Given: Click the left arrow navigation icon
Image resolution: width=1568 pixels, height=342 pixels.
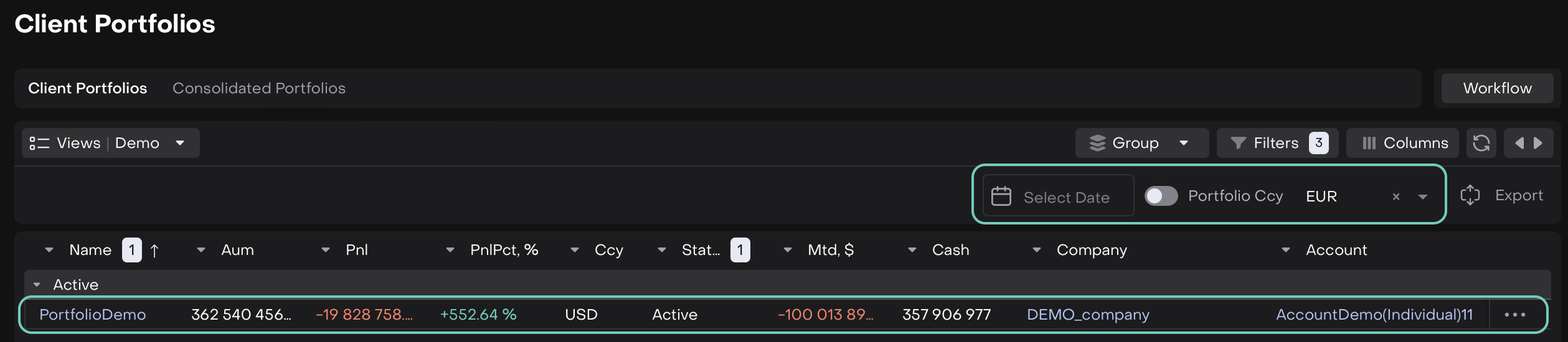Looking at the screenshot, I should pyautogui.click(x=1519, y=143).
